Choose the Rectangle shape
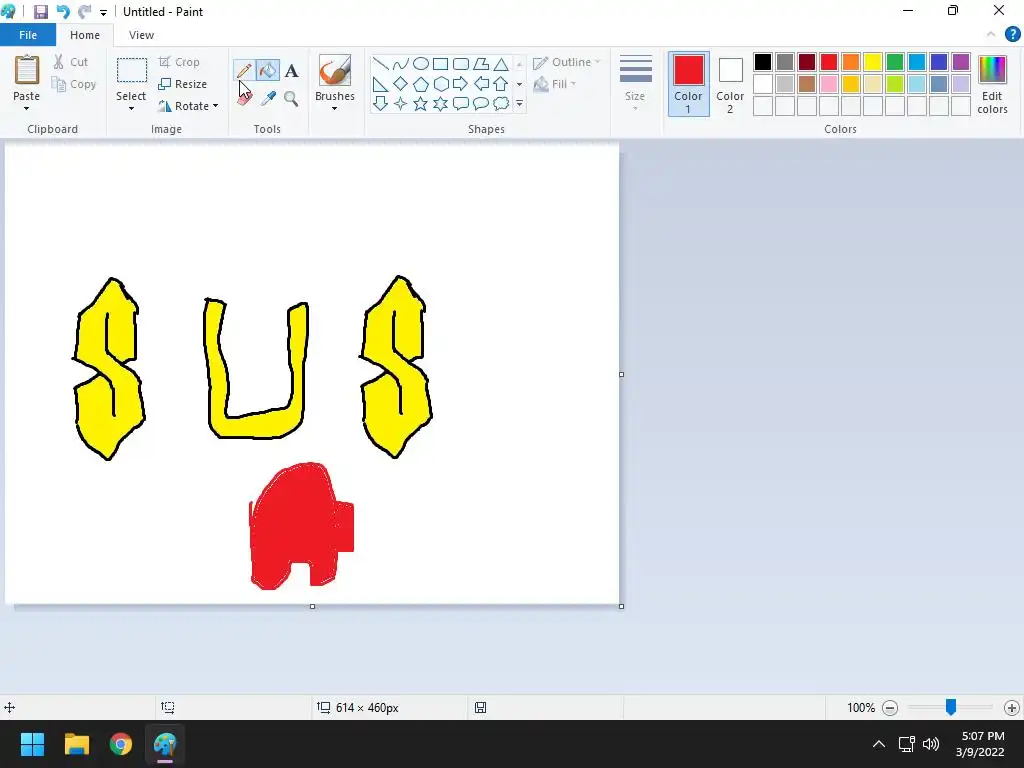1024x768 pixels. point(441,63)
